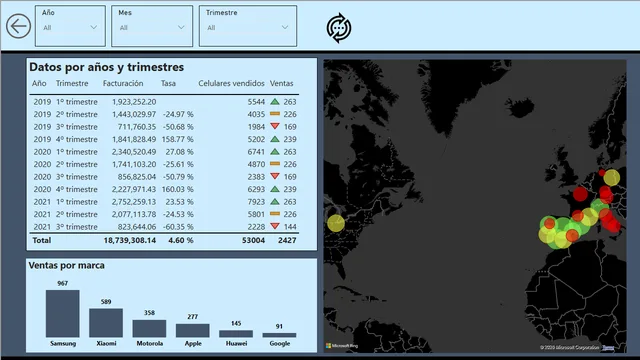The width and height of the screenshot is (640, 360).
Task: Click the tasa value -60.35 %
Action: point(178,227)
